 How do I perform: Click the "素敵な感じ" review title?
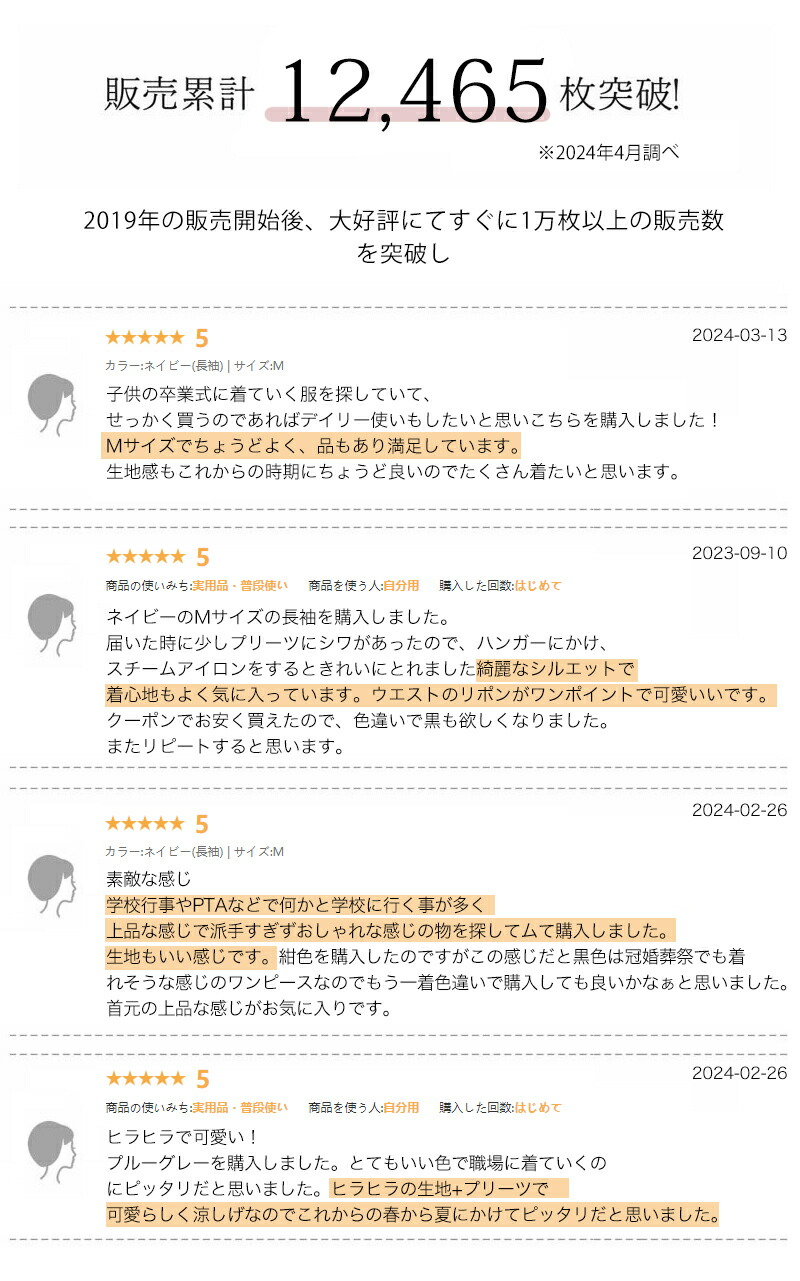pos(148,880)
